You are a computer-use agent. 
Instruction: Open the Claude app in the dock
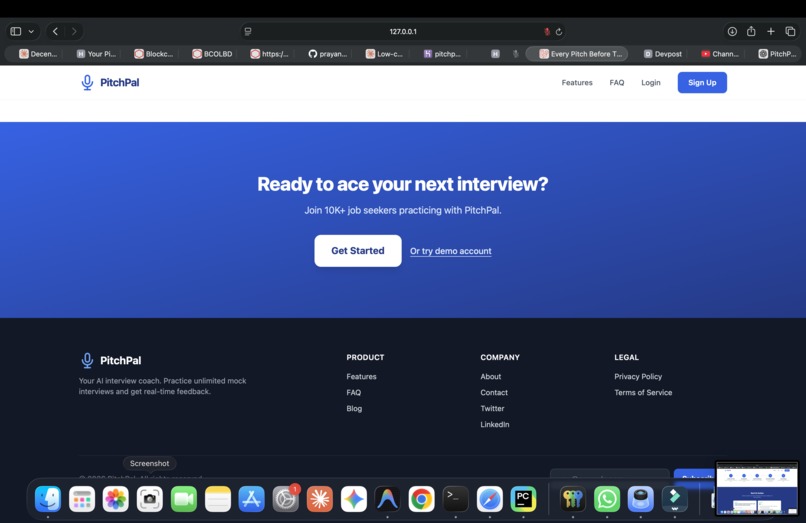coord(319,499)
